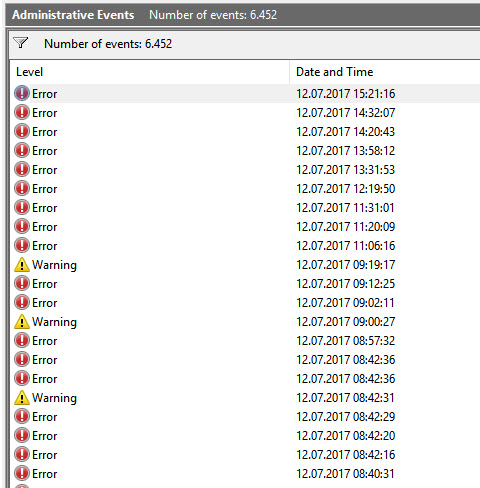Image resolution: width=480 pixels, height=488 pixels.
Task: Click error icon for 08:40:31 event
Action: pos(22,474)
